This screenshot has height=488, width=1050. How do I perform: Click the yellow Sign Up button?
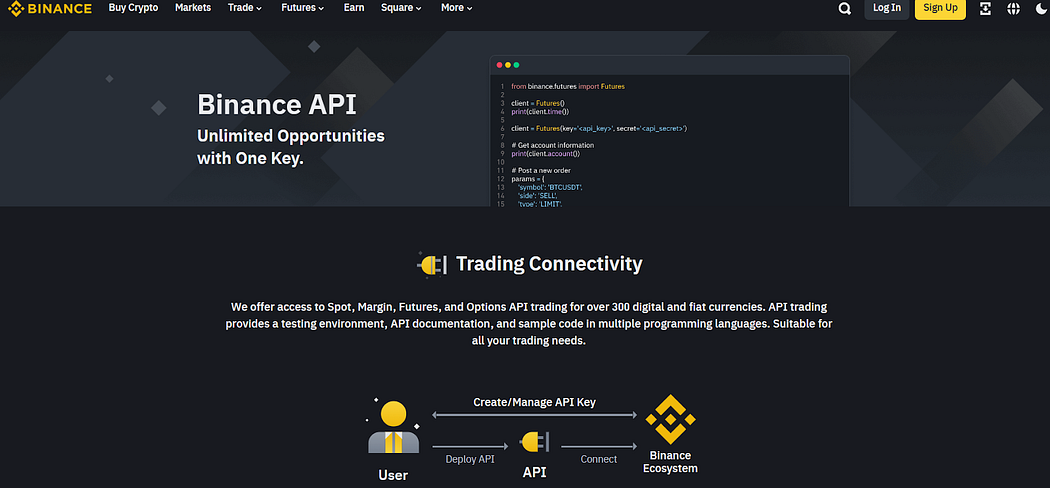click(940, 8)
